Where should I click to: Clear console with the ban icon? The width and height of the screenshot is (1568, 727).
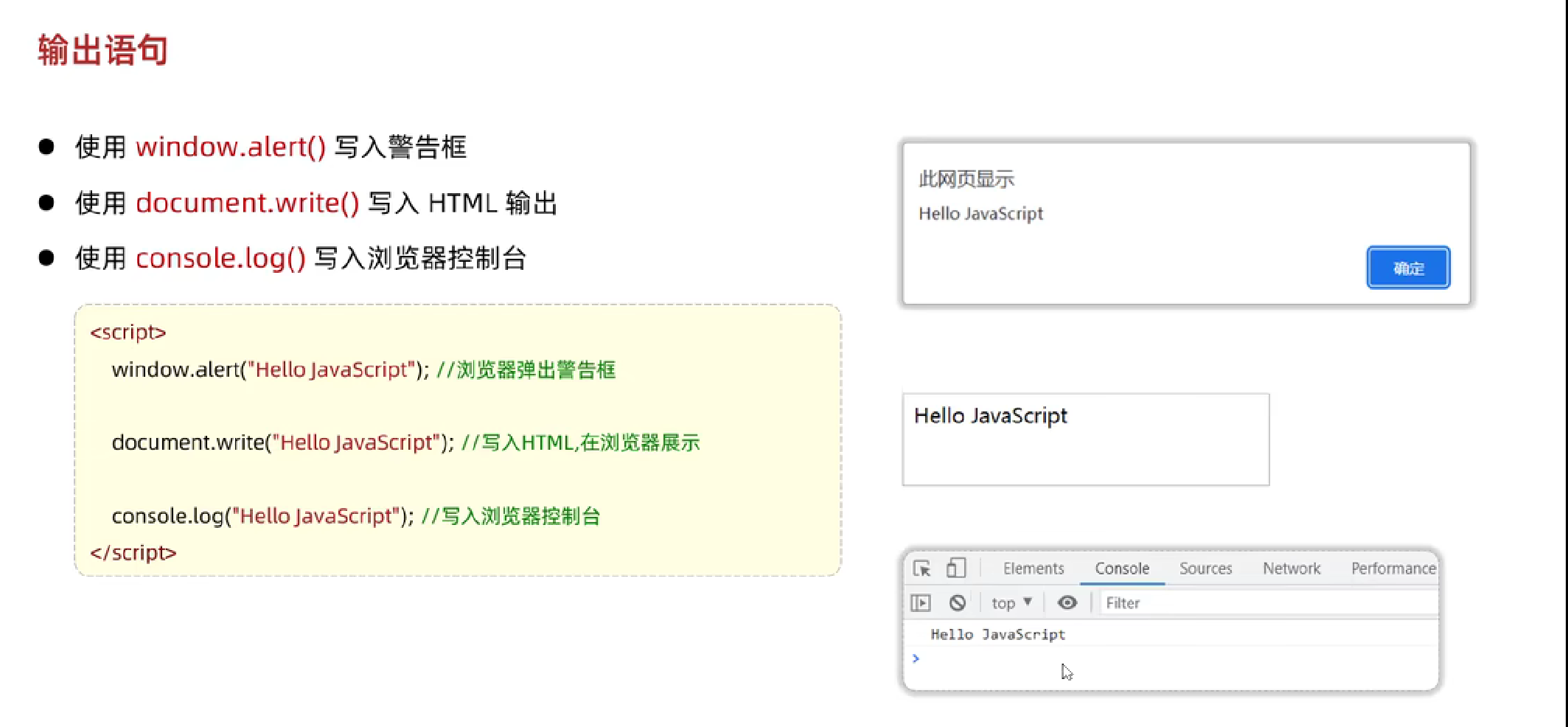click(x=958, y=603)
